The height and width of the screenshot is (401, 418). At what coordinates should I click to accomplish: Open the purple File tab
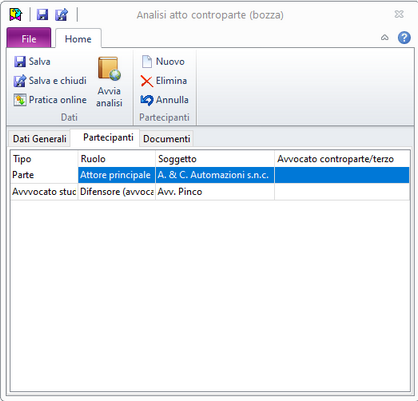pos(29,38)
